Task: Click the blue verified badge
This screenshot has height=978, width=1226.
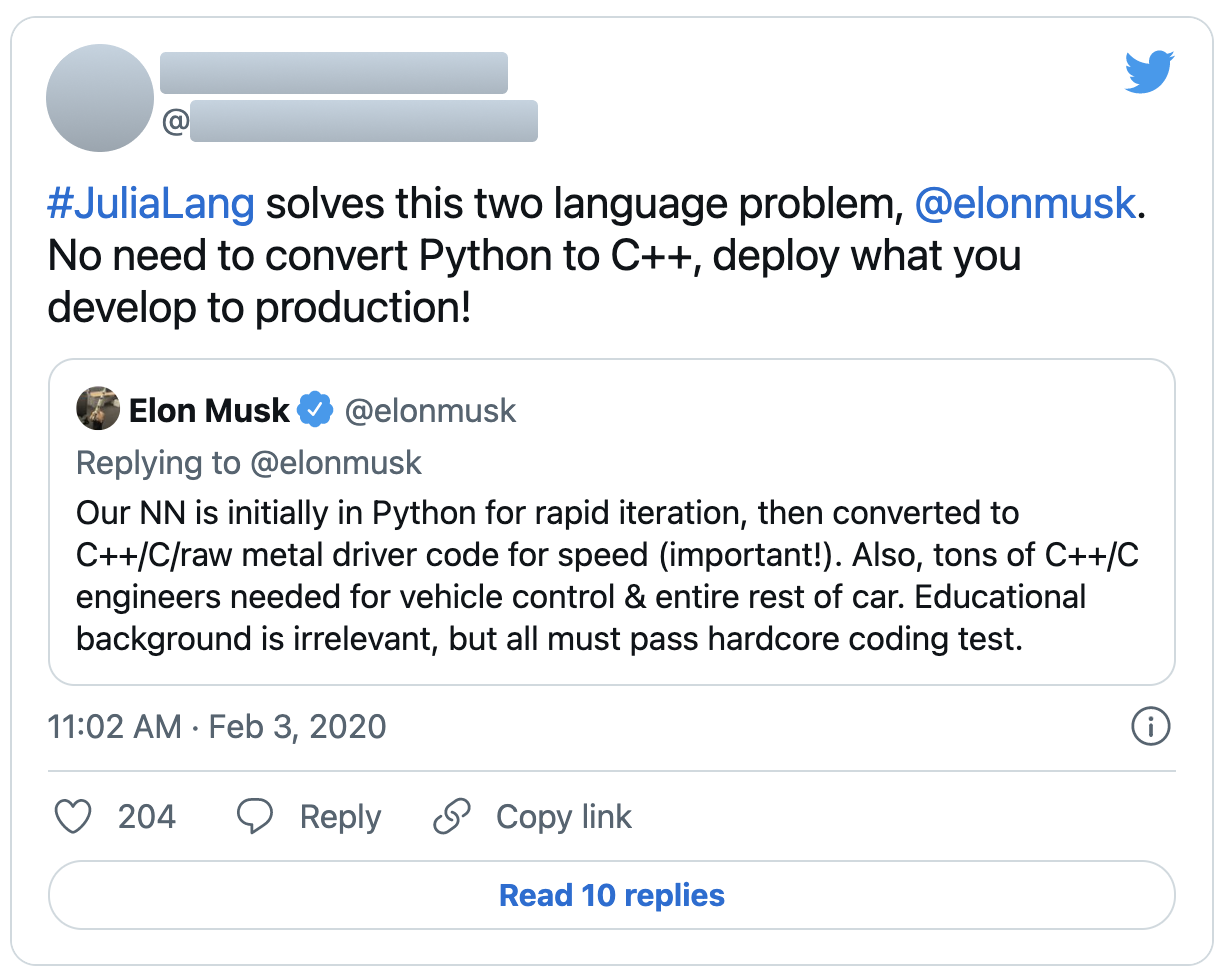Action: pos(318,410)
